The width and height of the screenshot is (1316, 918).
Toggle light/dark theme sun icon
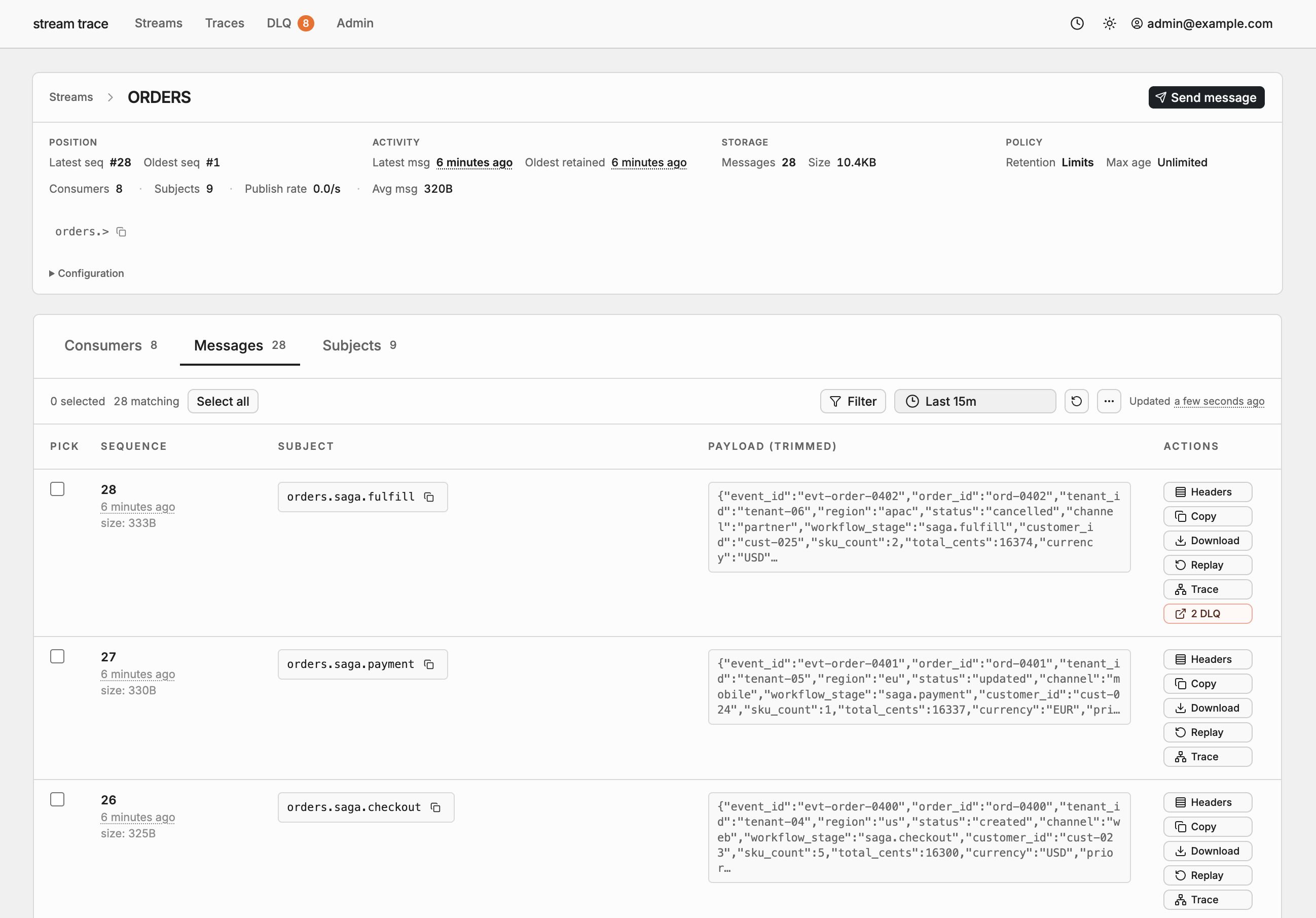click(x=1109, y=23)
